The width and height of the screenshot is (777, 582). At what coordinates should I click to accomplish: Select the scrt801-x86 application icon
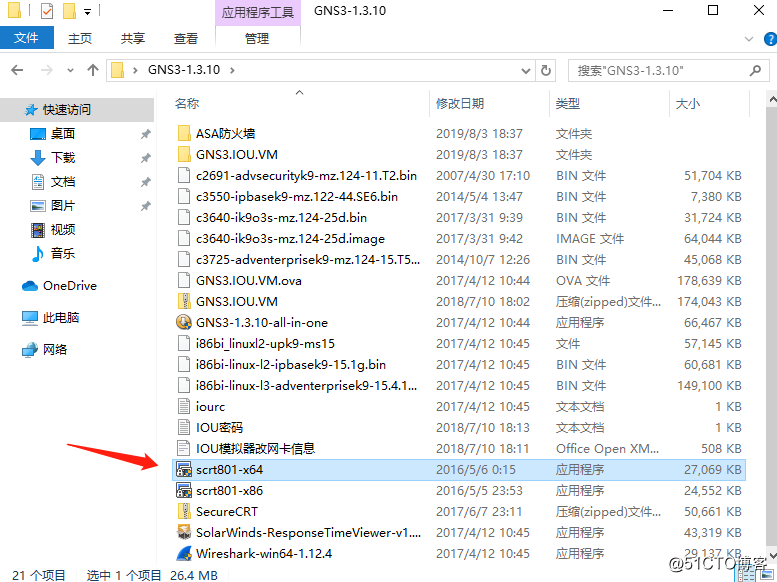(x=184, y=490)
